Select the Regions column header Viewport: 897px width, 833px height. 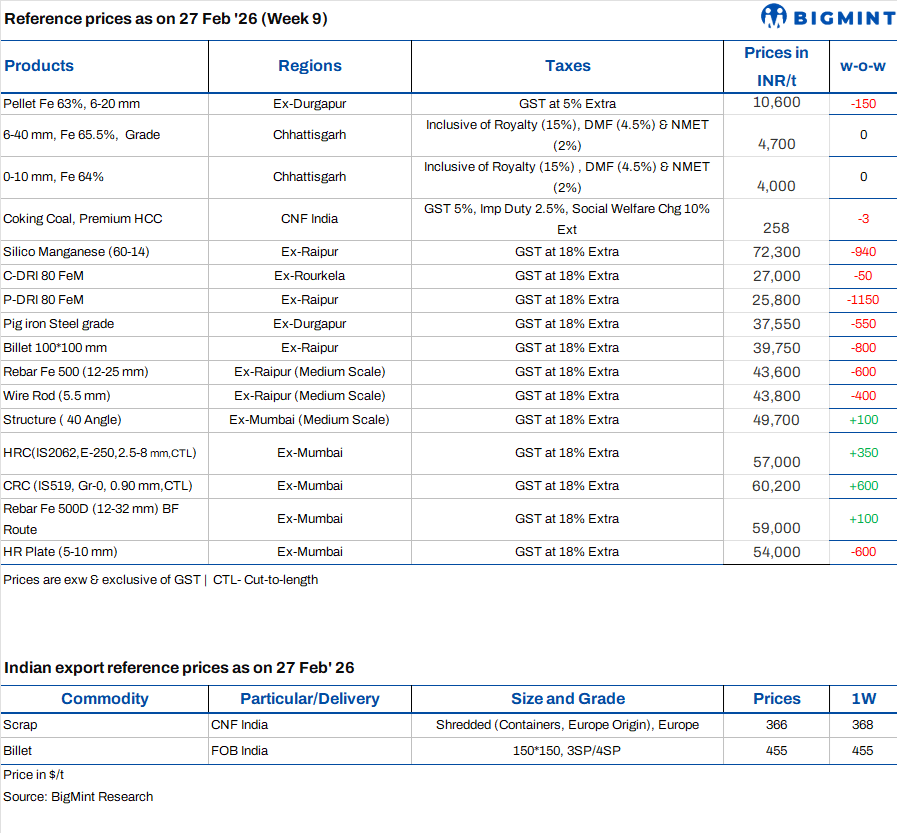310,66
